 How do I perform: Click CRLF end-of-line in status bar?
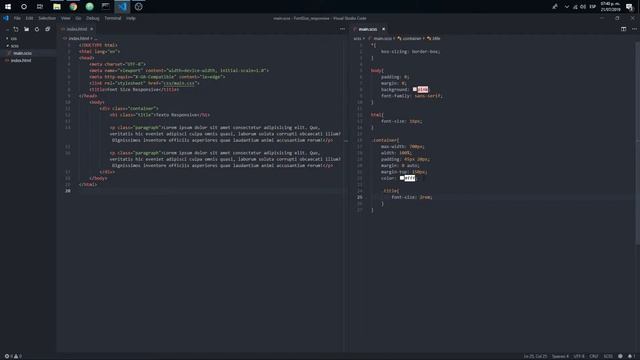[593, 356]
